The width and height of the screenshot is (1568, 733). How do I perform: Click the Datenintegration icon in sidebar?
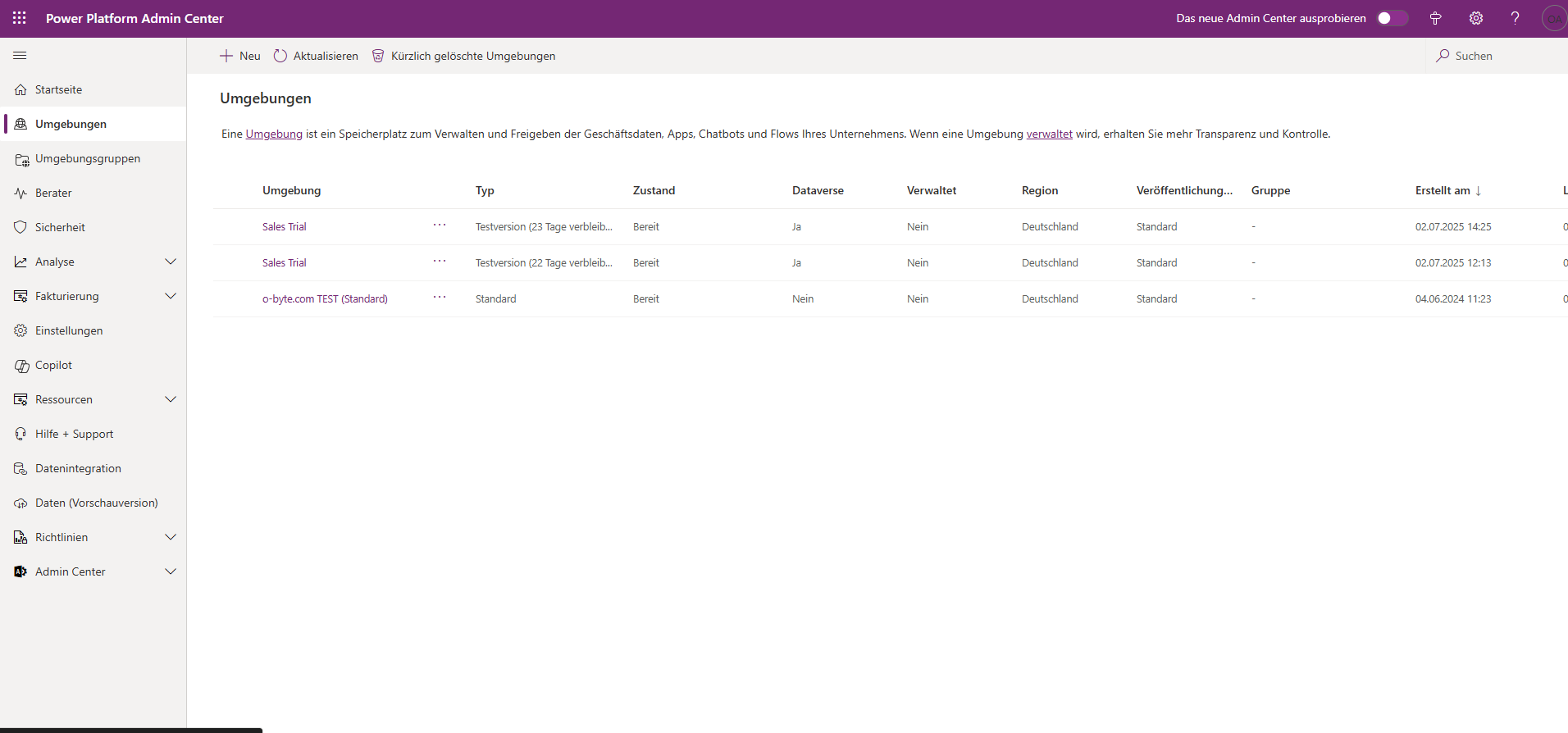pos(21,469)
